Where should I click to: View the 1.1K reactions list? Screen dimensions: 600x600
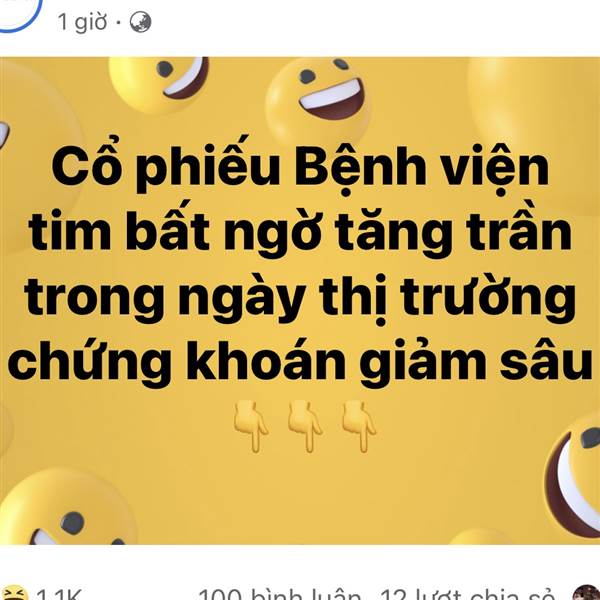coord(59,594)
